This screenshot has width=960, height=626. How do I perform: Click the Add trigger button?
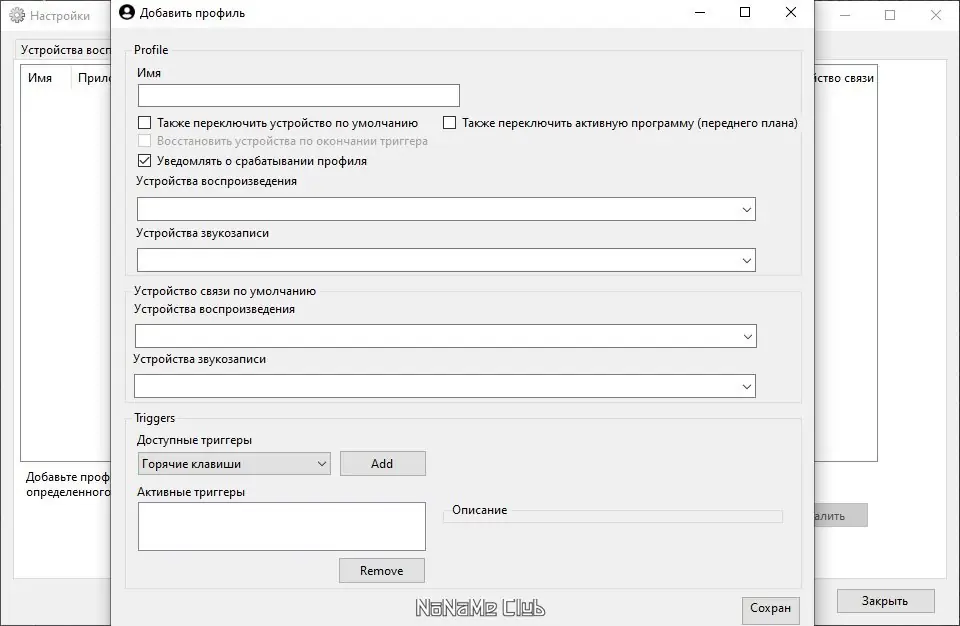click(x=382, y=464)
